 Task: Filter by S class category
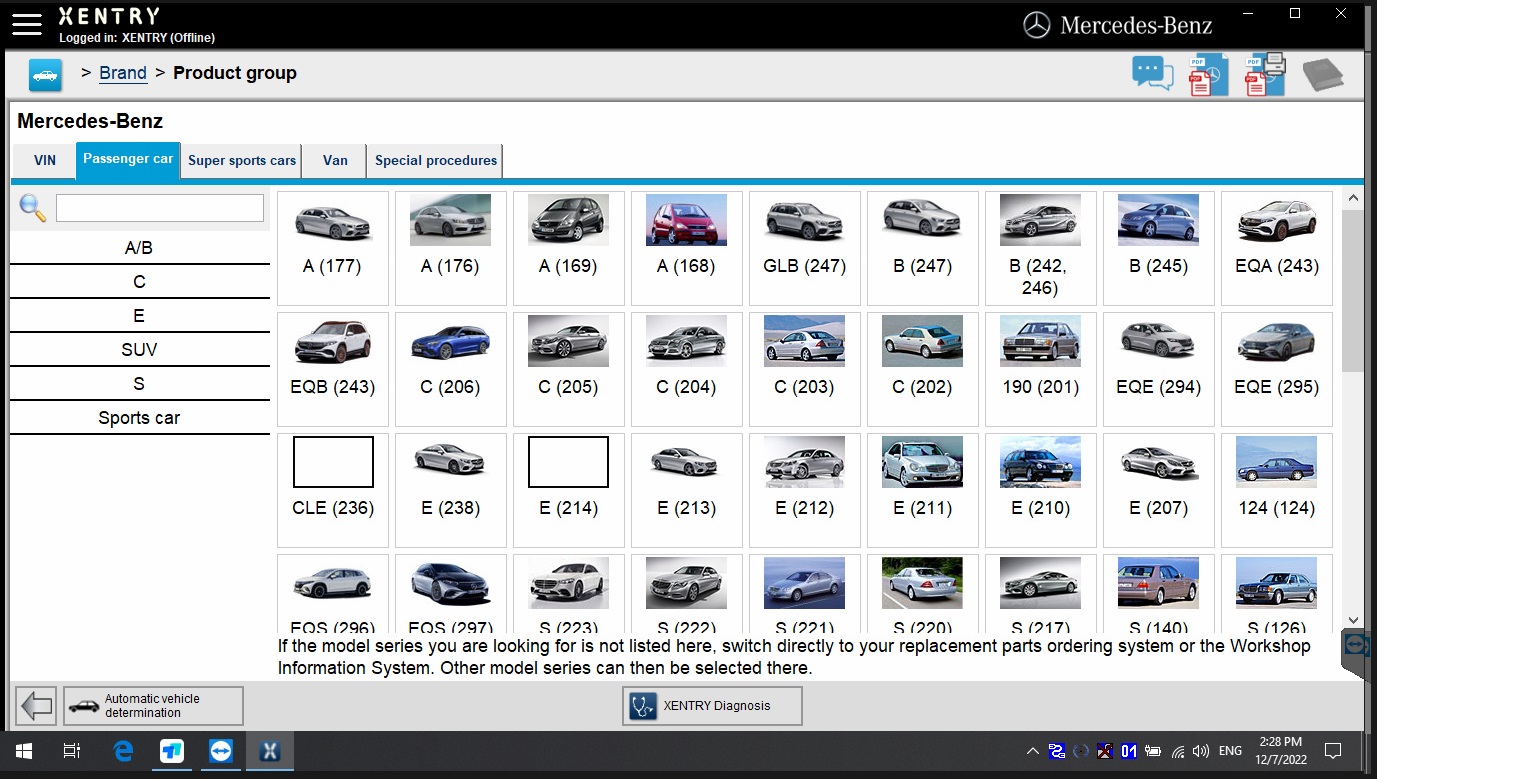[139, 384]
